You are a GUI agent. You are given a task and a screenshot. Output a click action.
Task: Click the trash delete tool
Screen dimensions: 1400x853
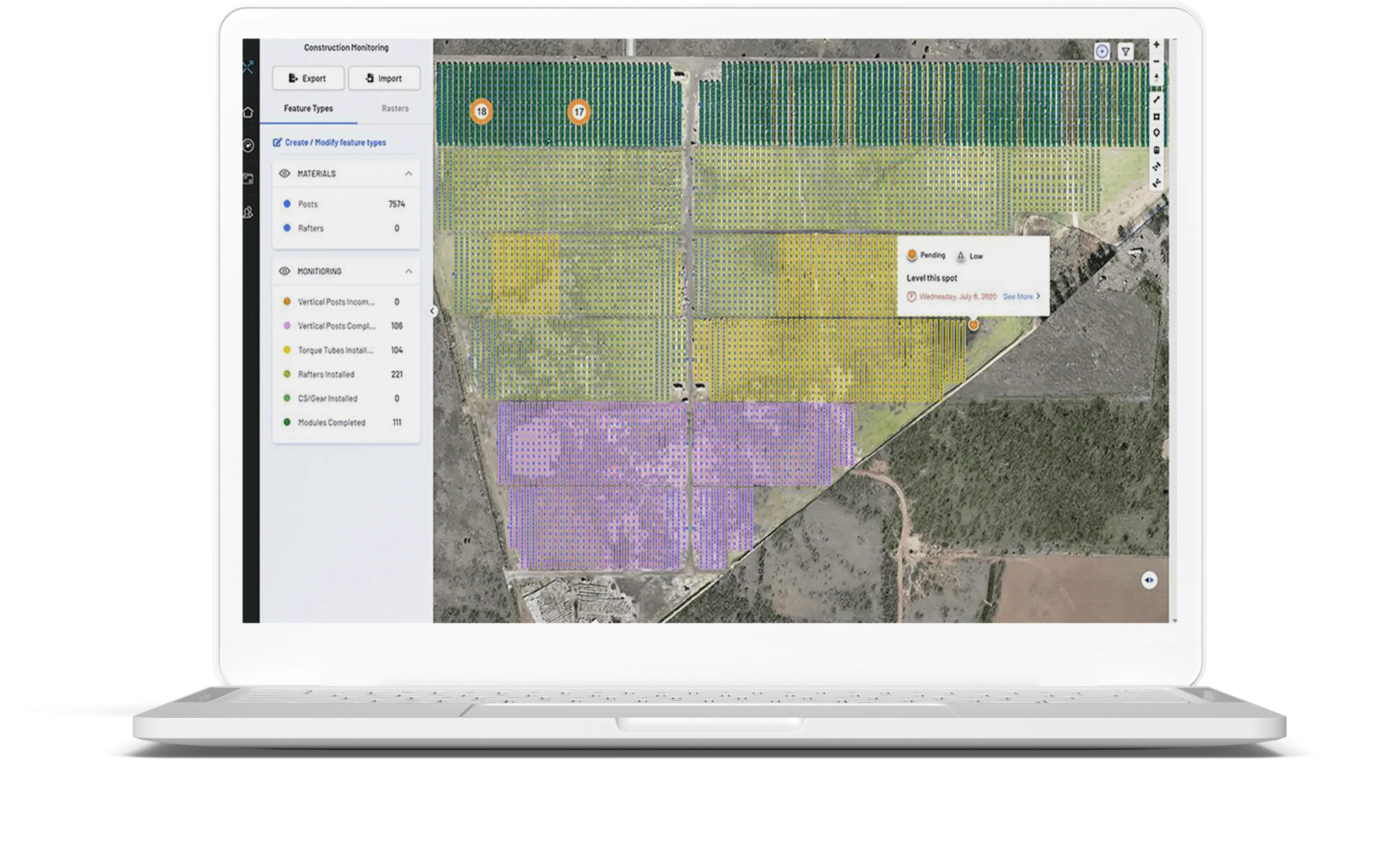pyautogui.click(x=1156, y=150)
